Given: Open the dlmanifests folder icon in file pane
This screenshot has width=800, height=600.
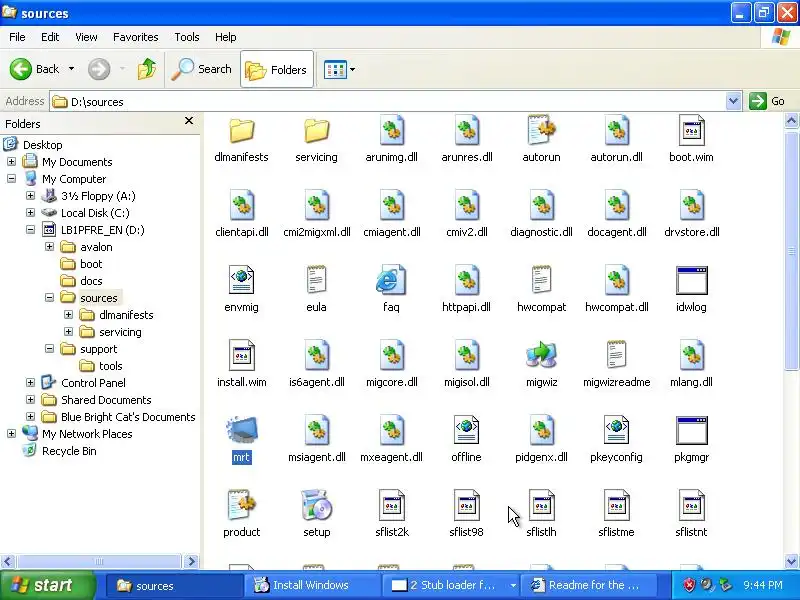Looking at the screenshot, I should [241, 131].
